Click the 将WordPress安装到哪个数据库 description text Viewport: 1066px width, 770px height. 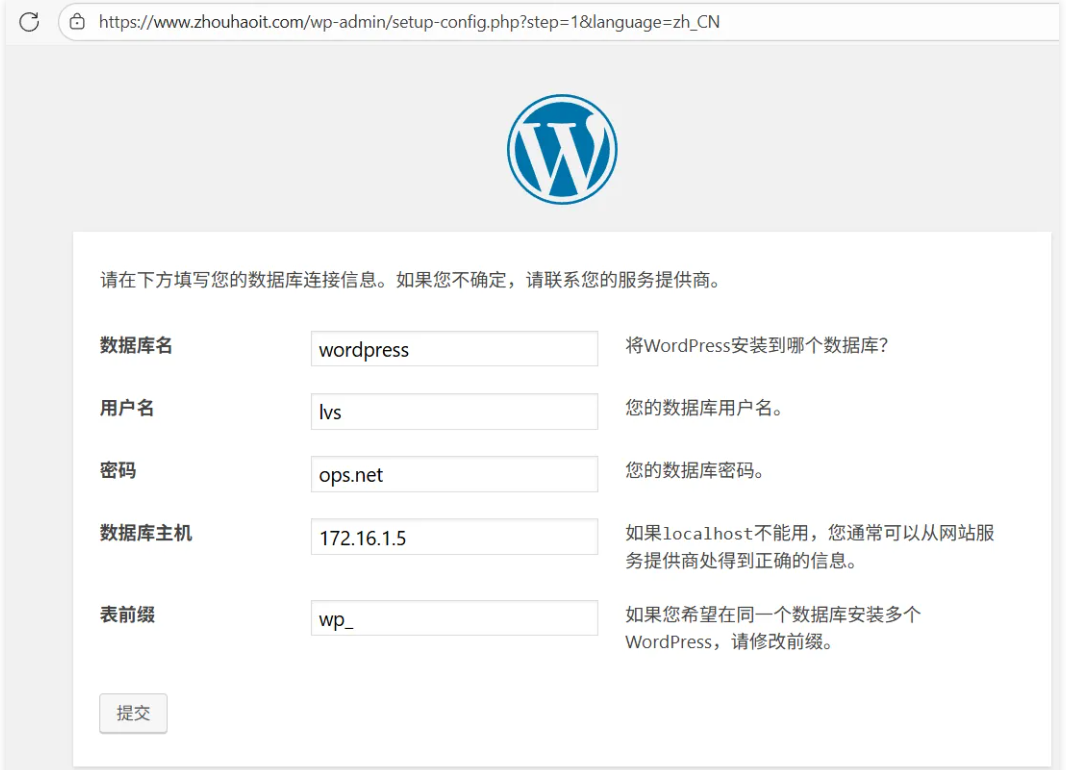757,346
